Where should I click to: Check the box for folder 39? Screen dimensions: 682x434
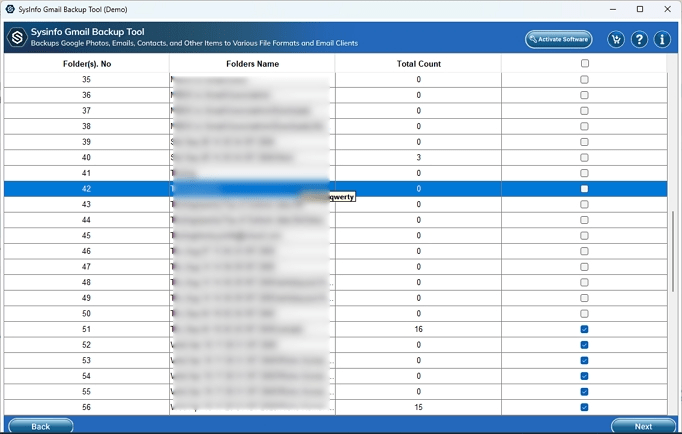[x=584, y=142]
